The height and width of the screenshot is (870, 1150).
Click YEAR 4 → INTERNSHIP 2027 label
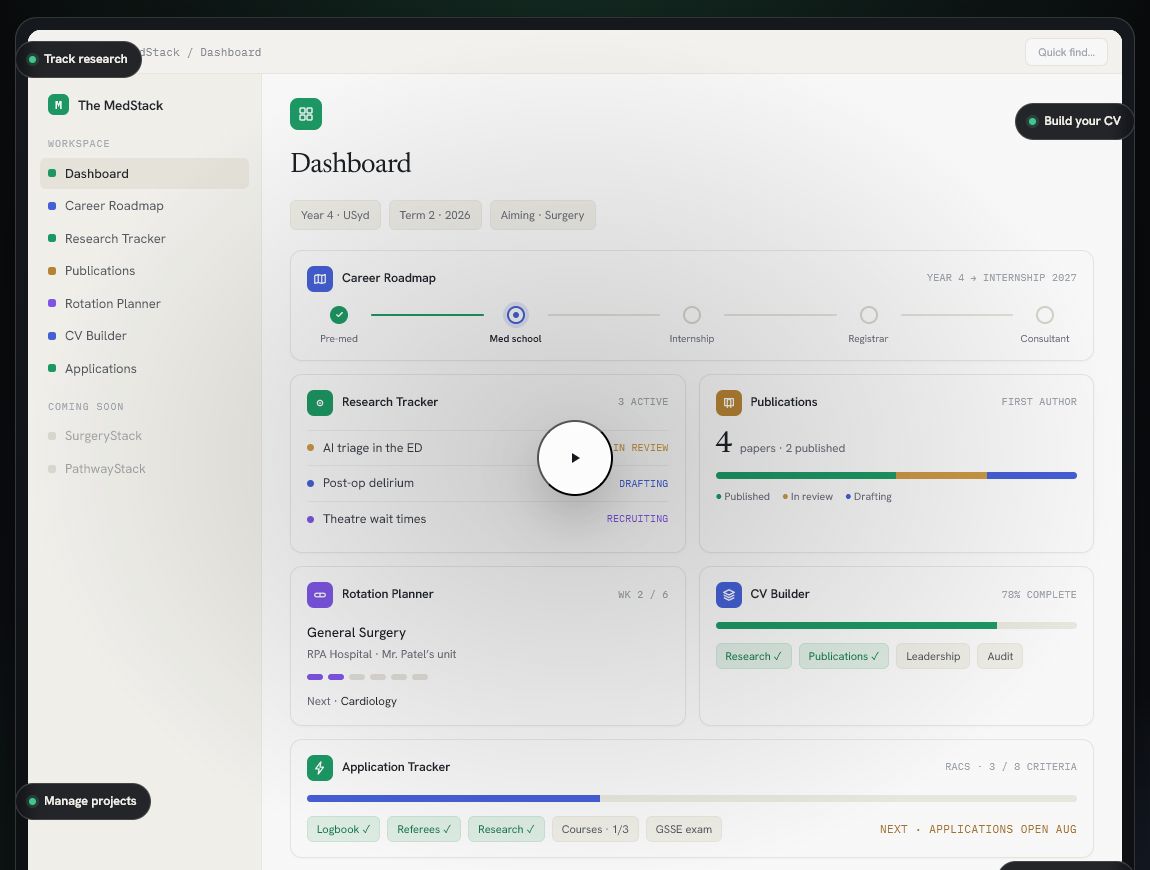point(1001,278)
